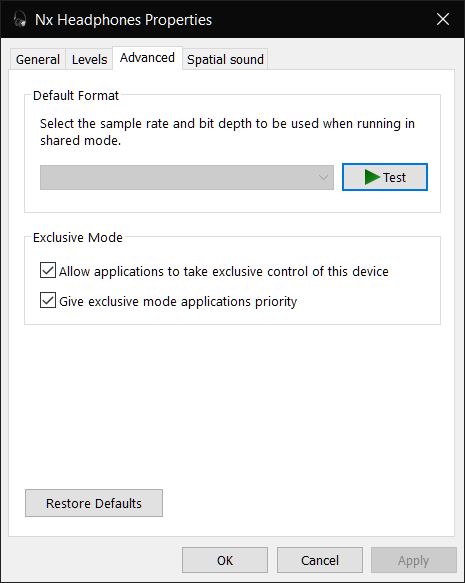Select the Advanced tab
This screenshot has height=583, width=465.
[x=147, y=58]
